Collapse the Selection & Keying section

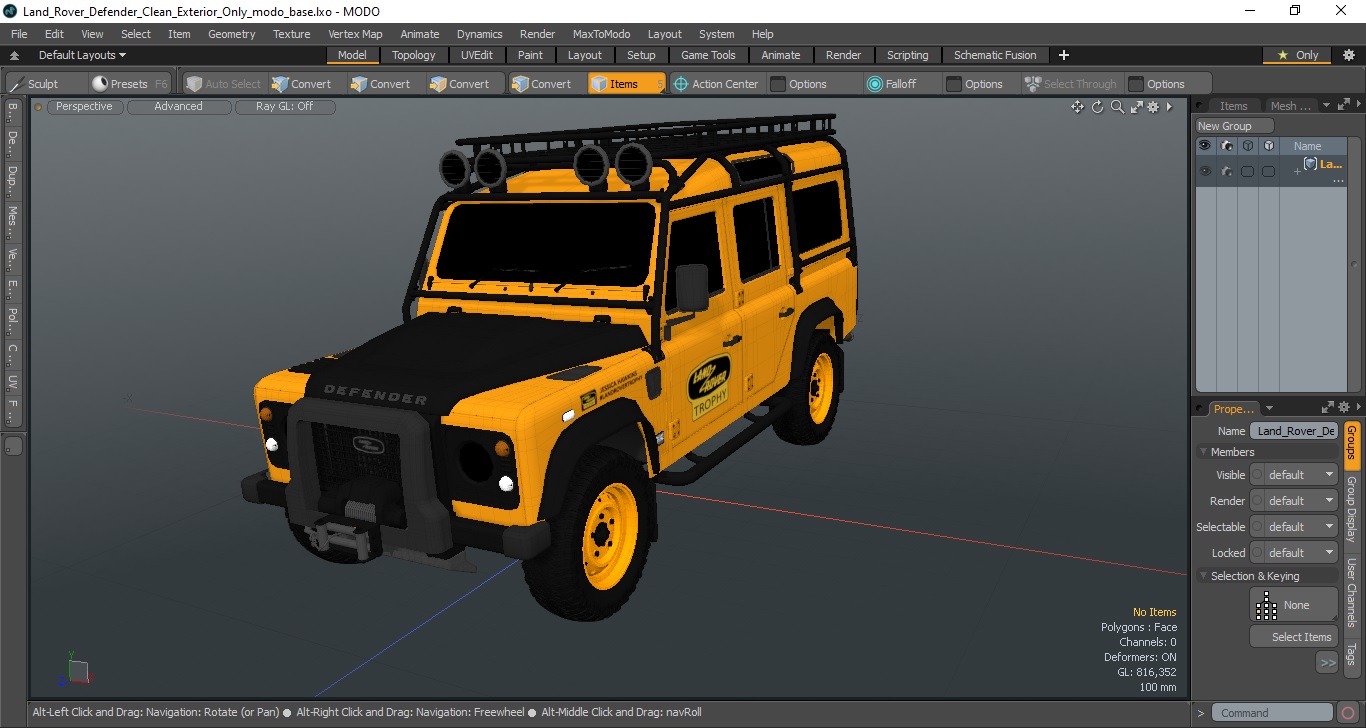[1204, 576]
